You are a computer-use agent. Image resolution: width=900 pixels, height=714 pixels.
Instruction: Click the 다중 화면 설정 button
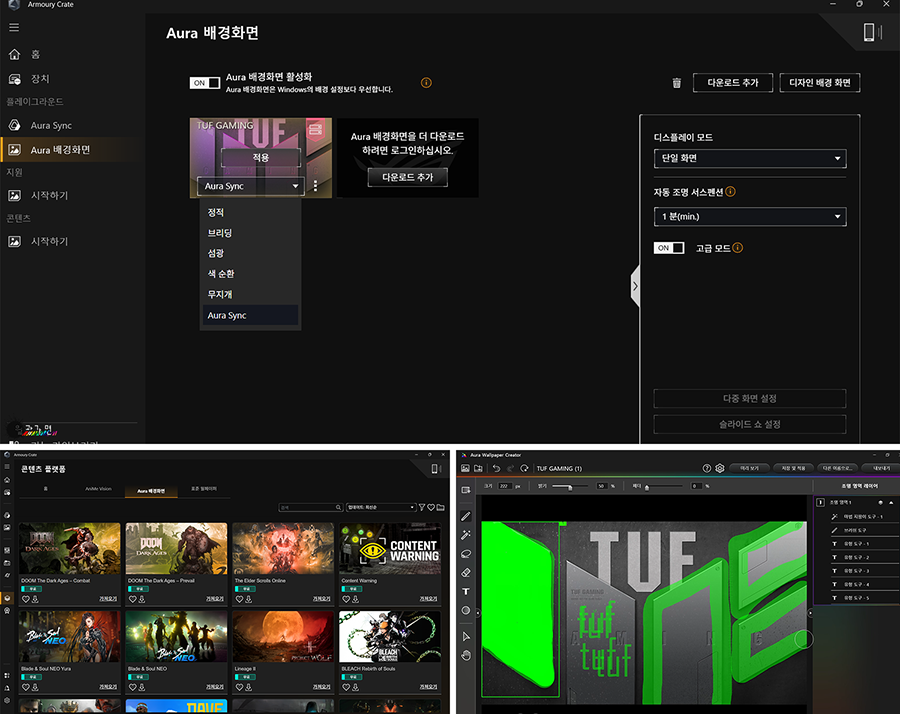click(750, 398)
